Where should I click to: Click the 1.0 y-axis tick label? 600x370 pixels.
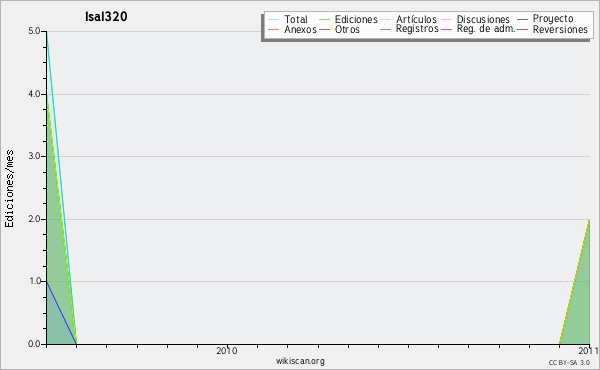tap(35, 281)
